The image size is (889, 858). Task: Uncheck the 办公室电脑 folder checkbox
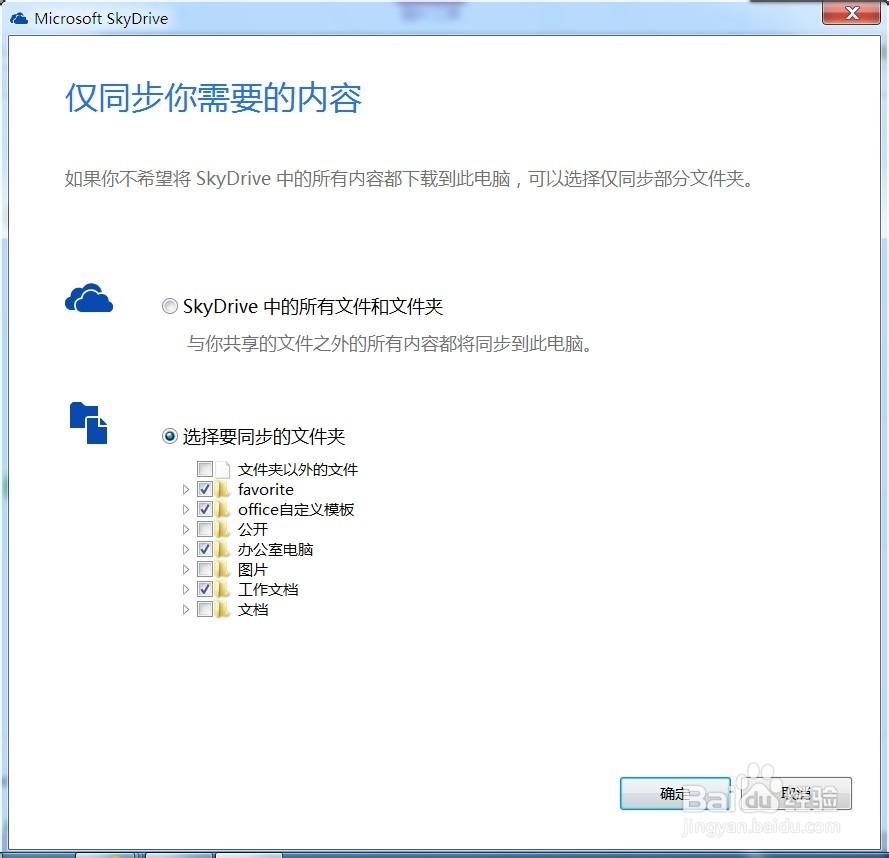pos(205,549)
